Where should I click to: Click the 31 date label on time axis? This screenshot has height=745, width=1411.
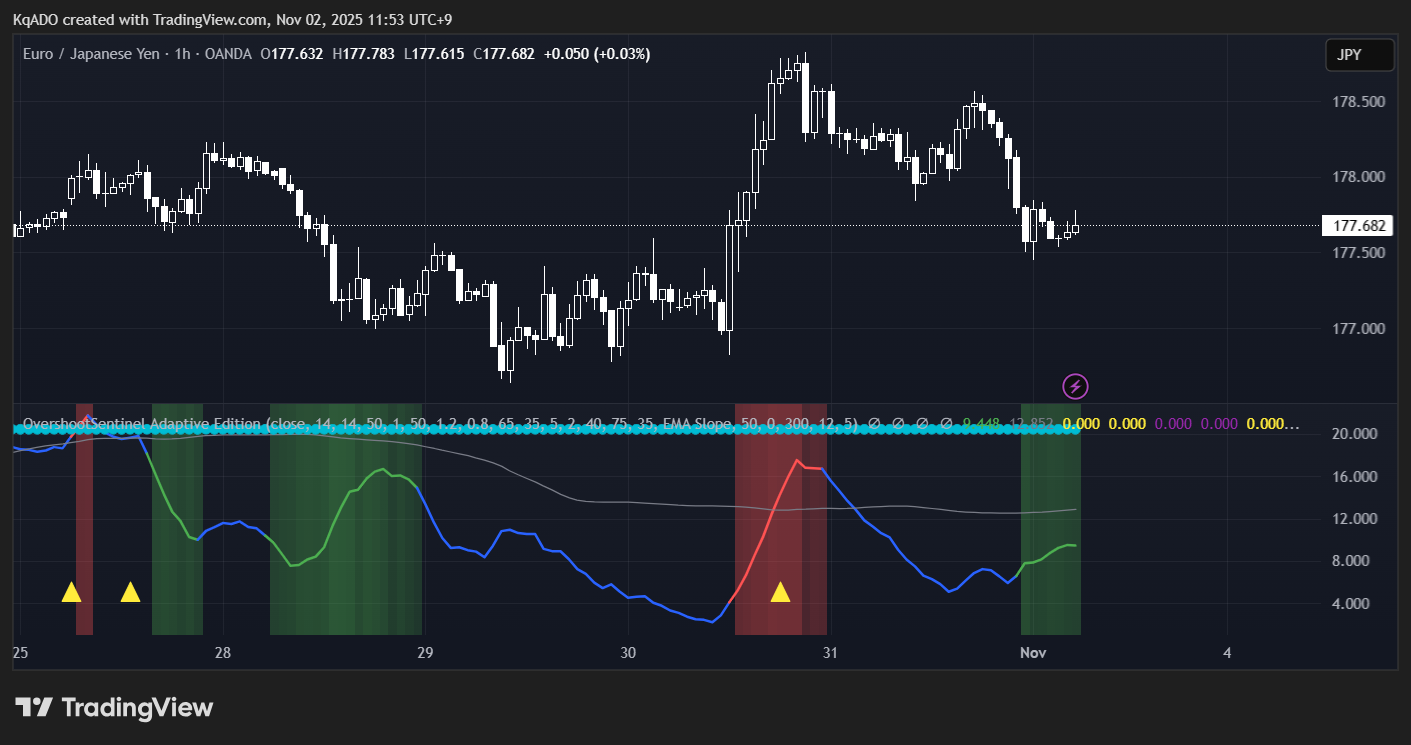coord(829,653)
